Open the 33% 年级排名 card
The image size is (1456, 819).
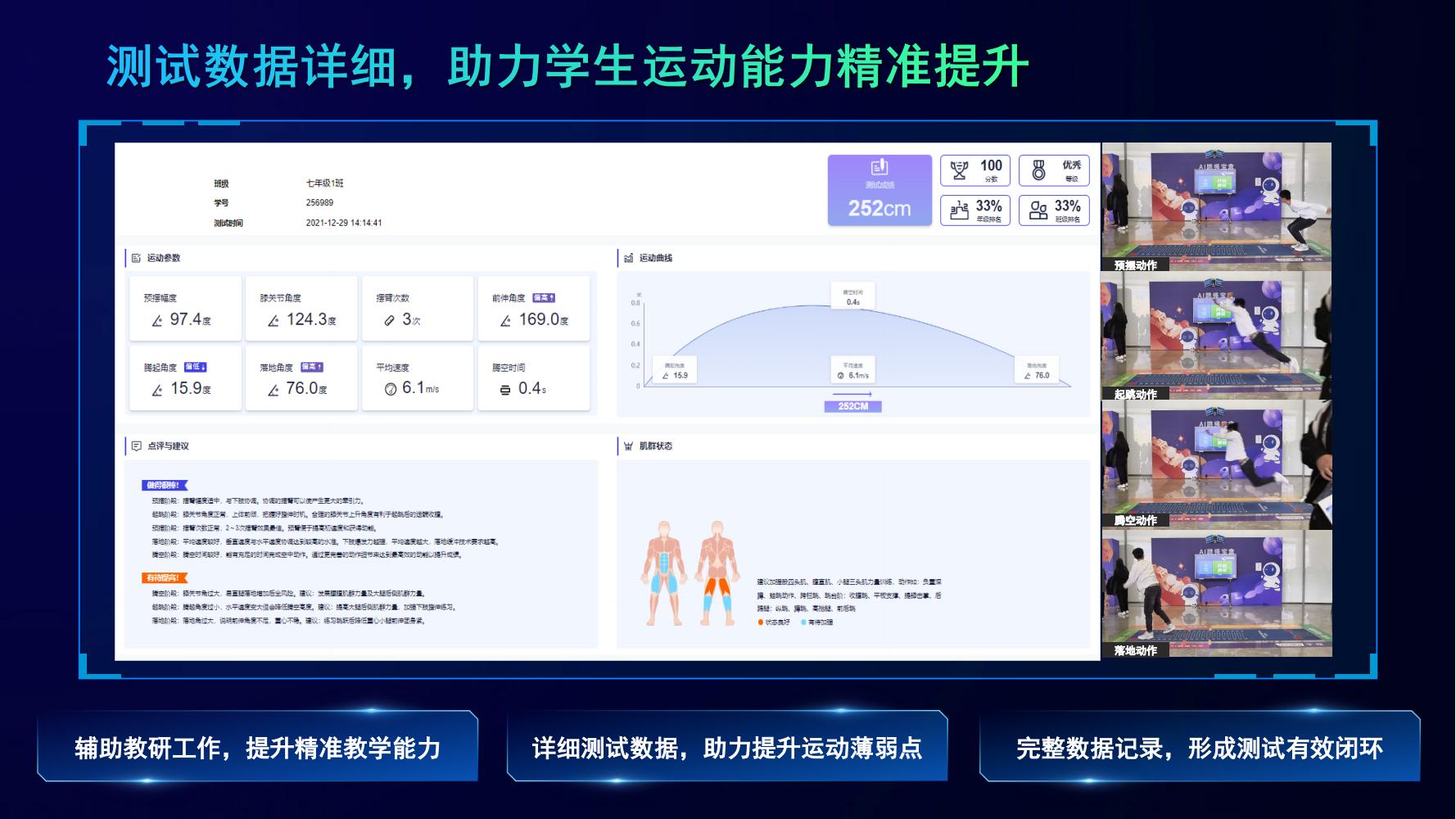[x=975, y=210]
